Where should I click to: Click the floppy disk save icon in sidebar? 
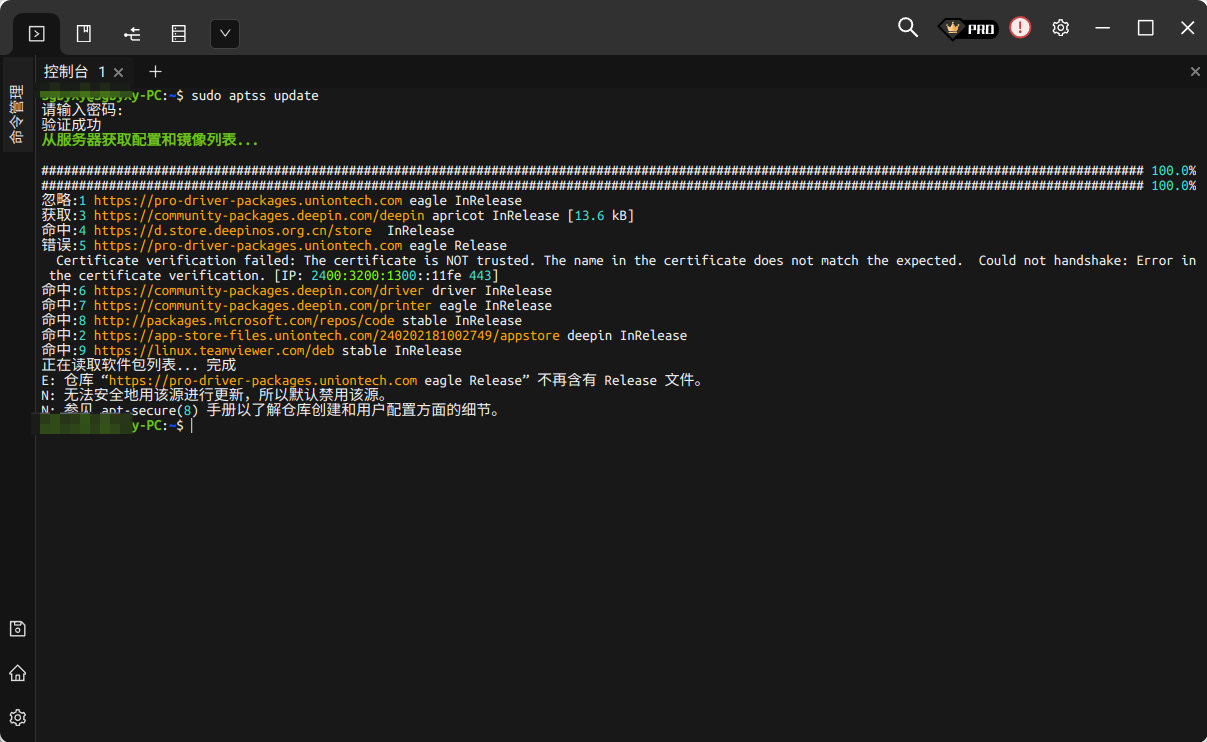[17, 629]
